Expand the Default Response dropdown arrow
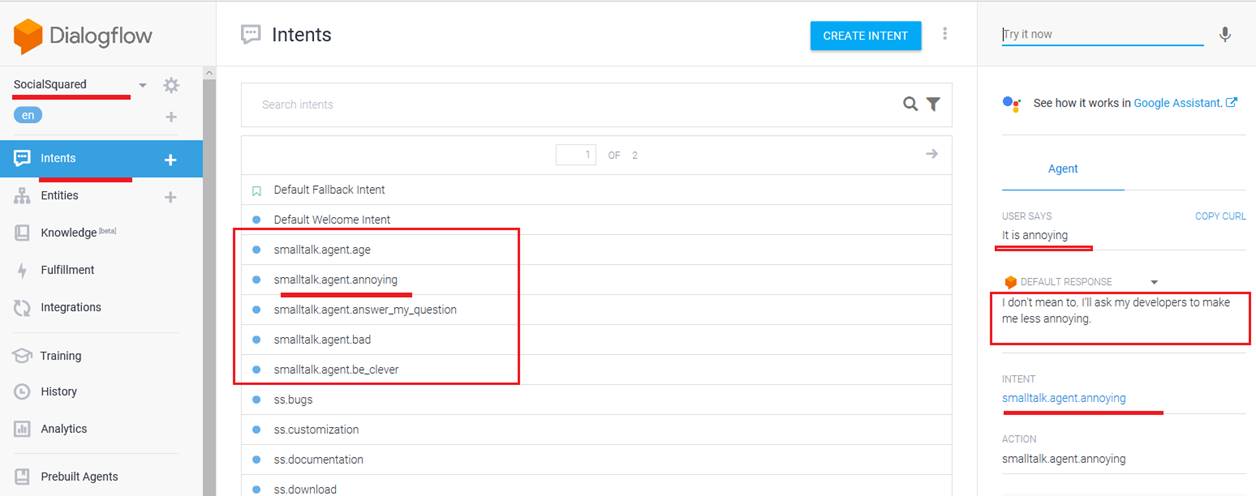 tap(1154, 282)
